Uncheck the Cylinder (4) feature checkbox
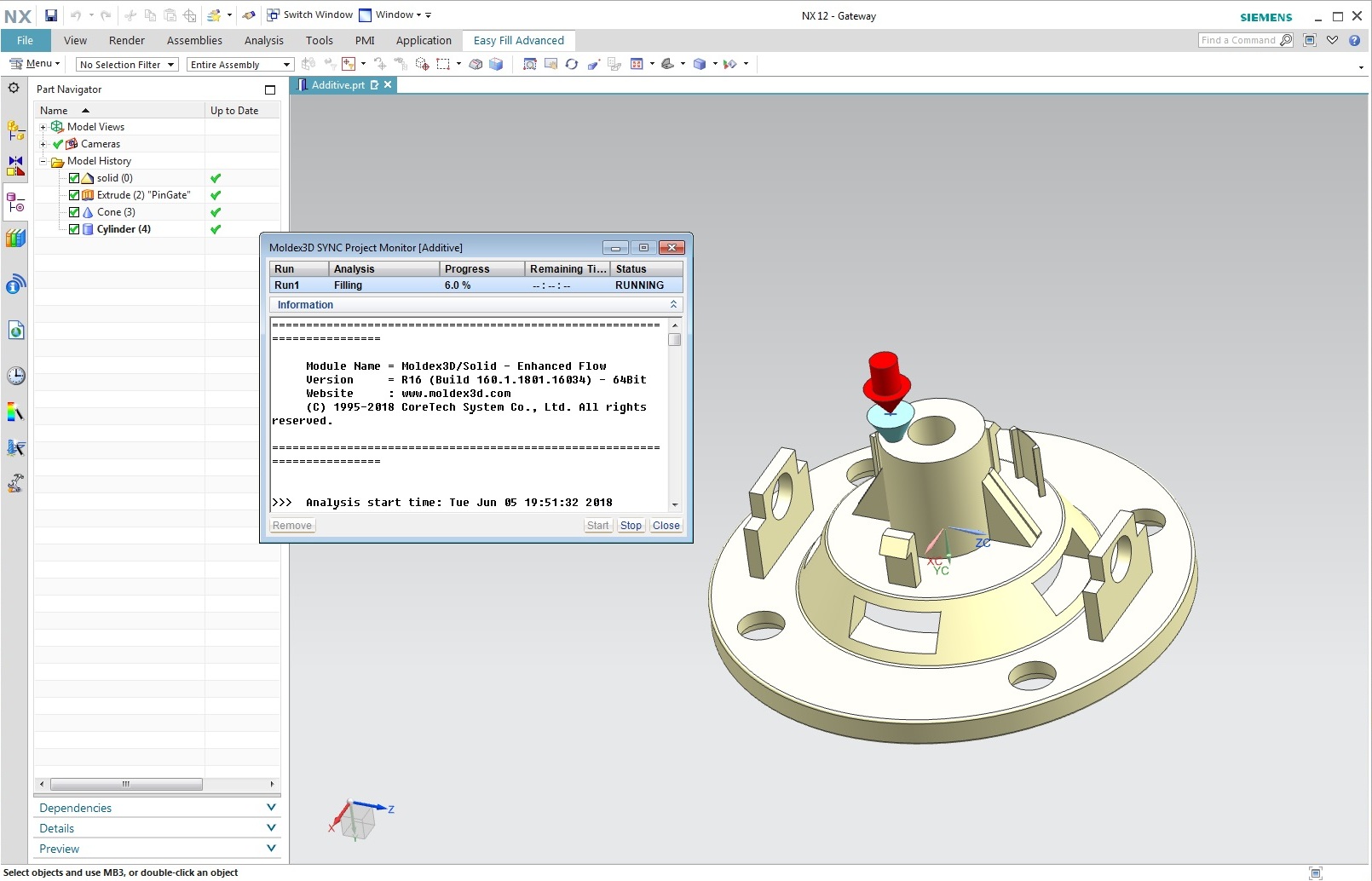The image size is (1372, 881). [x=74, y=229]
